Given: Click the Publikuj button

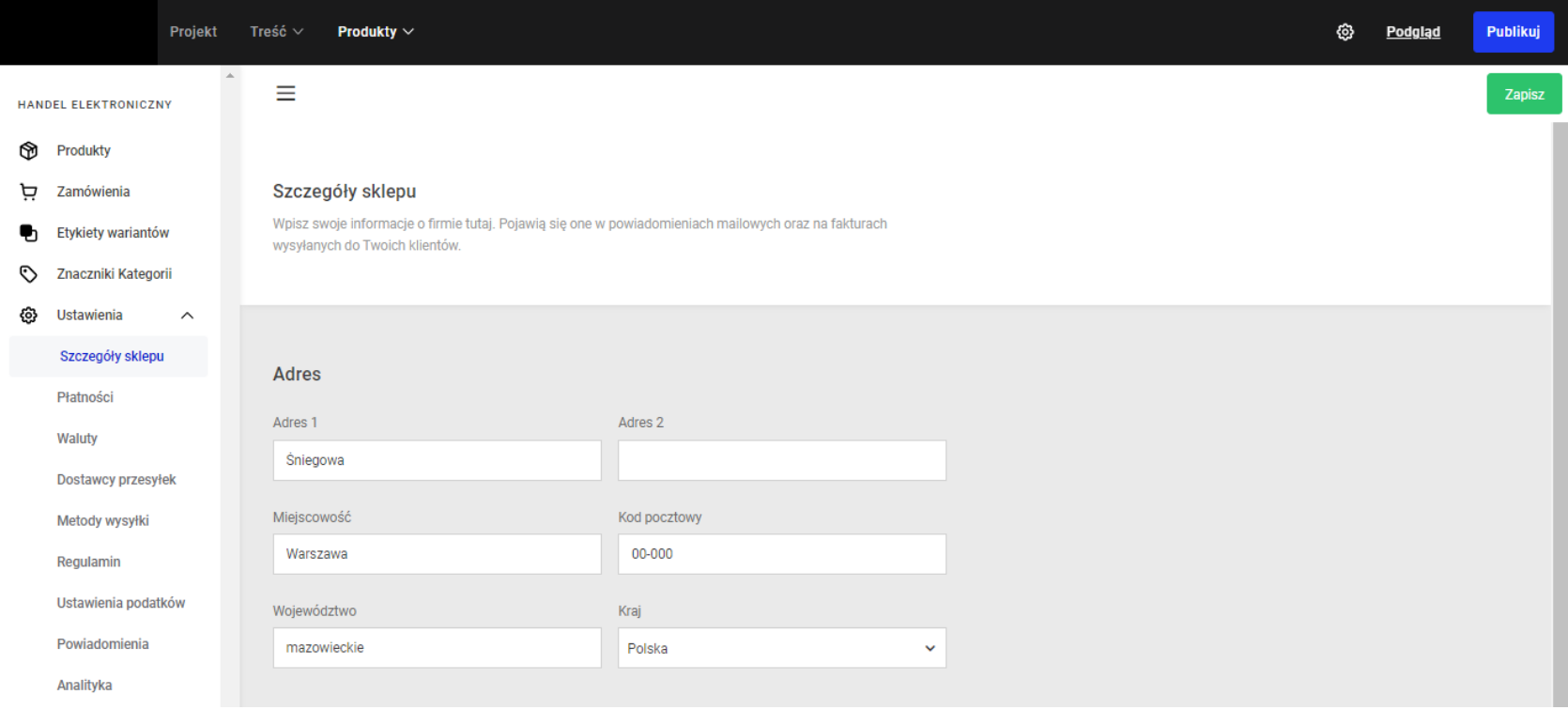Looking at the screenshot, I should click(x=1513, y=32).
